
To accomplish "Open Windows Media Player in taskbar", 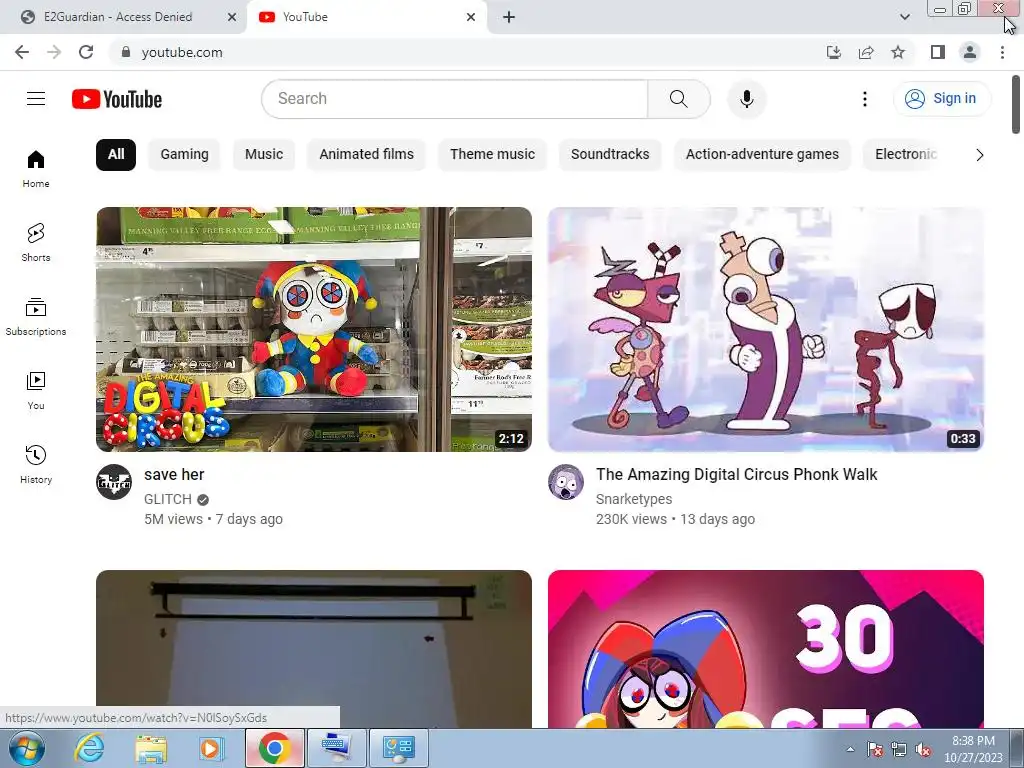I will [x=212, y=748].
